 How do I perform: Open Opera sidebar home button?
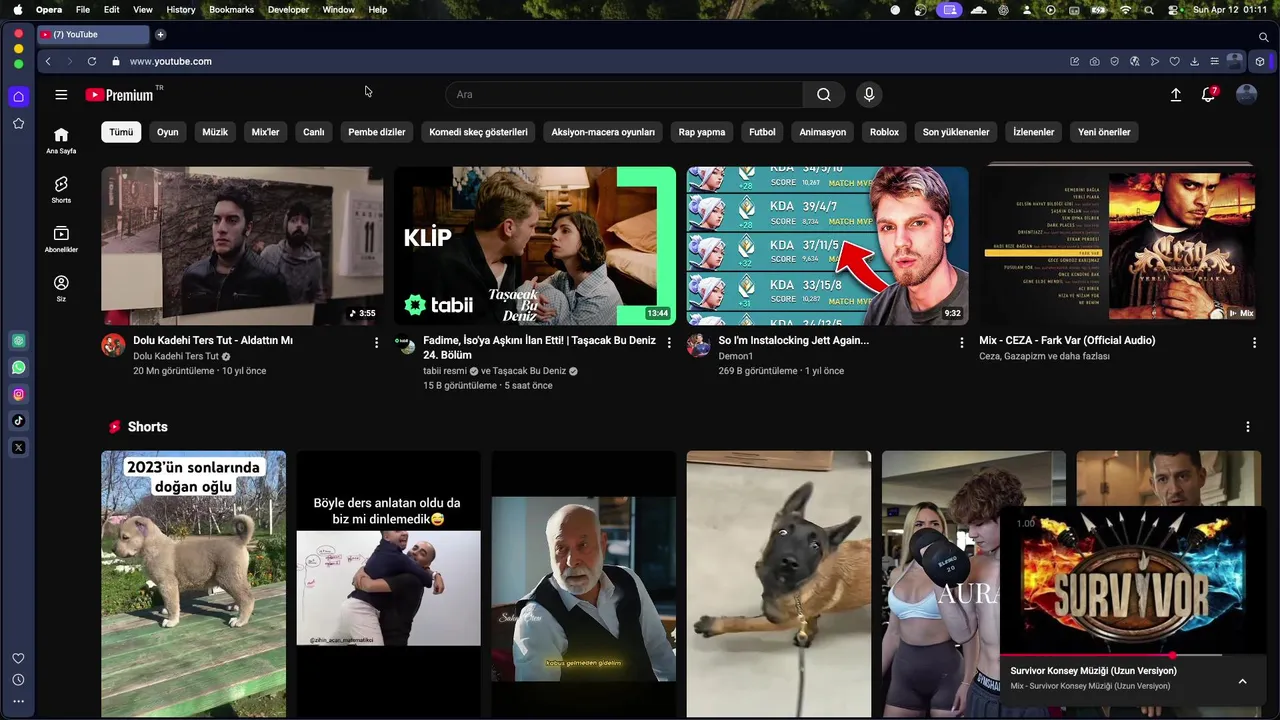(x=18, y=97)
